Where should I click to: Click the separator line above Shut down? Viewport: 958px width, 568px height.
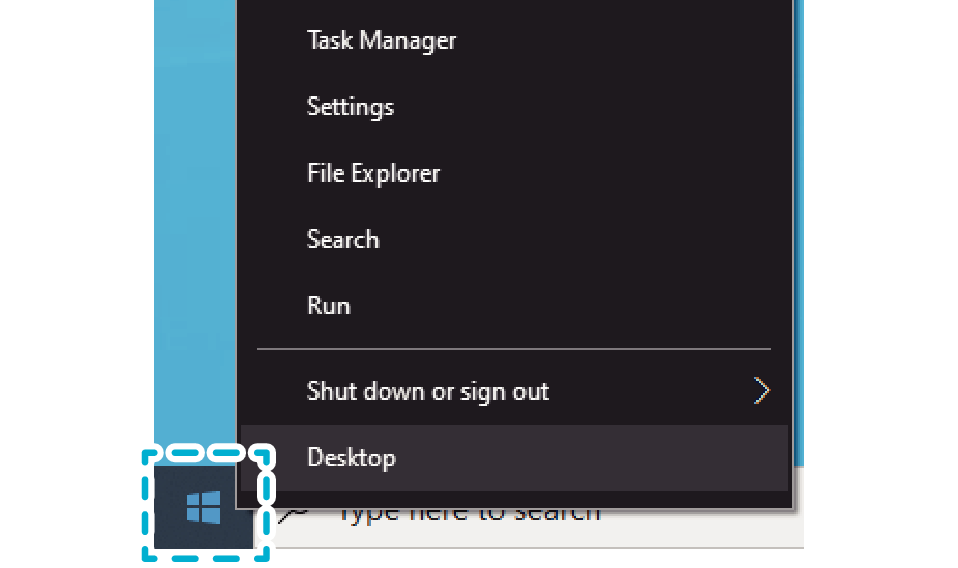click(x=514, y=349)
